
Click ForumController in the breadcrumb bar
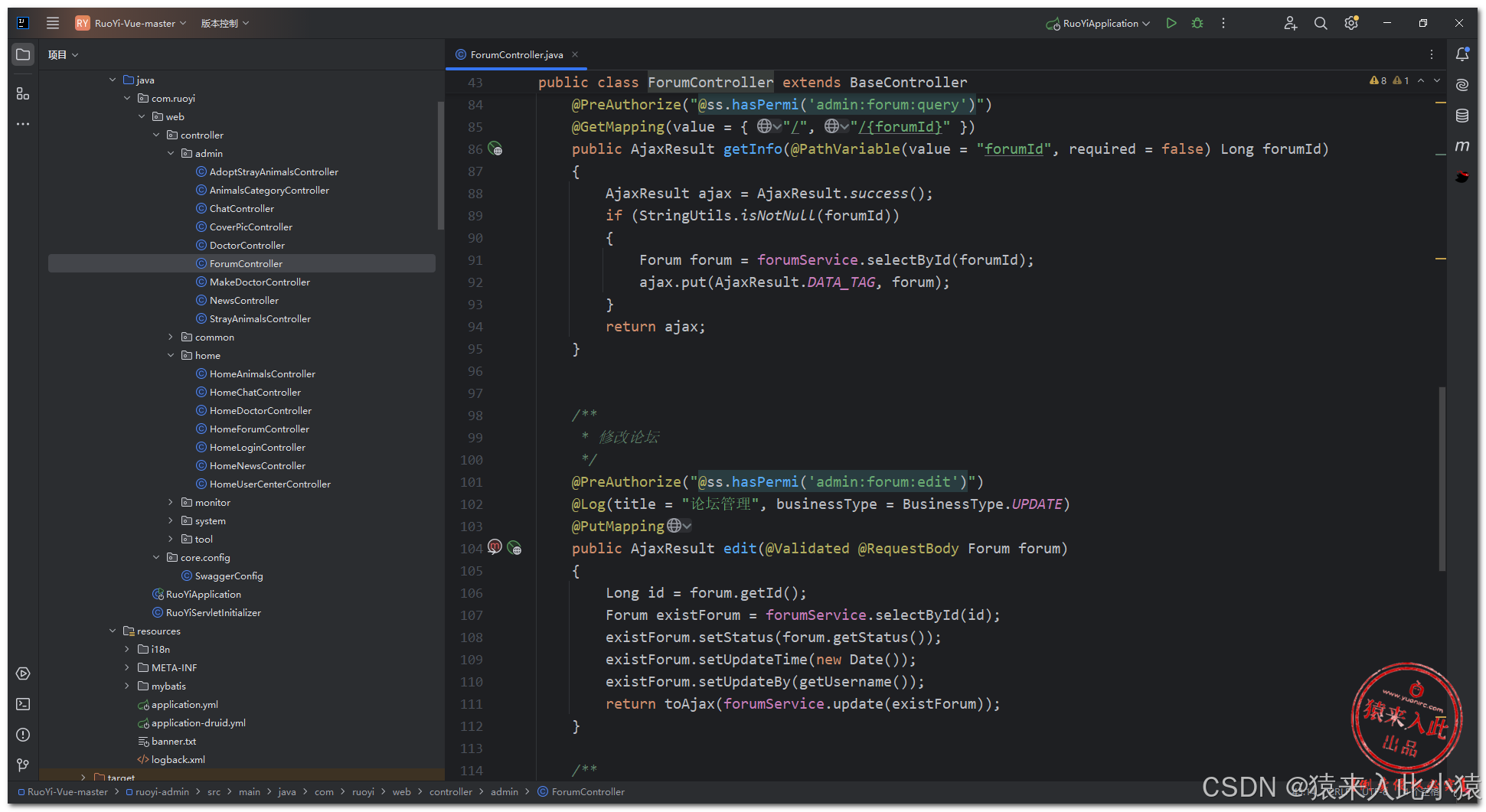pos(587,791)
